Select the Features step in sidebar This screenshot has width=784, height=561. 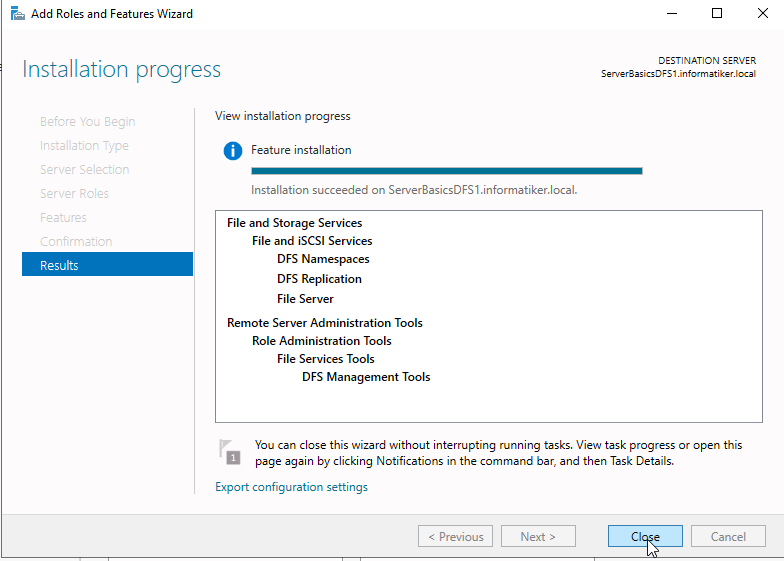click(x=63, y=218)
